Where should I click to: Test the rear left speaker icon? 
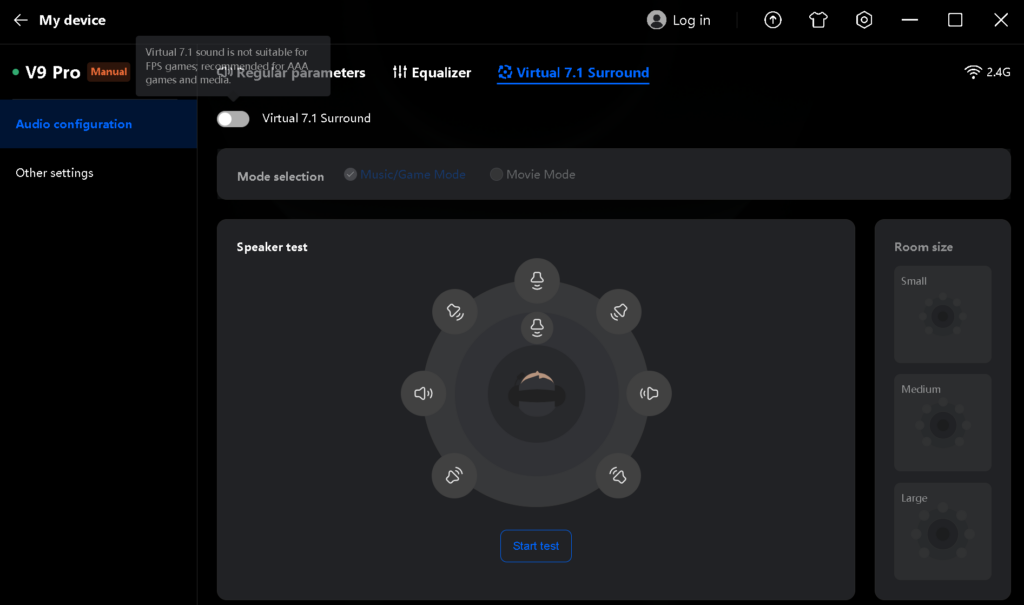click(454, 476)
